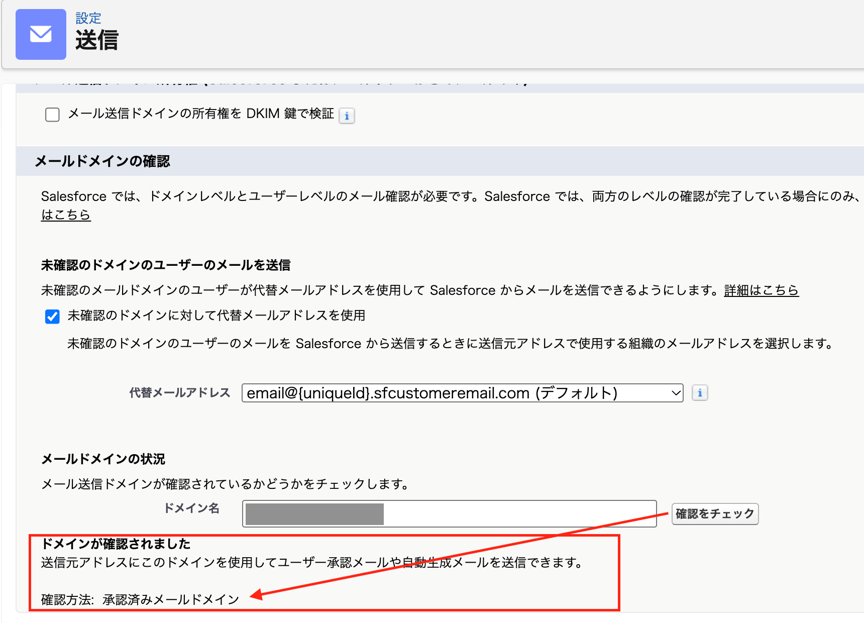The width and height of the screenshot is (864, 623).
Task: Open はこちら link under mail domain description
Action: 66,215
